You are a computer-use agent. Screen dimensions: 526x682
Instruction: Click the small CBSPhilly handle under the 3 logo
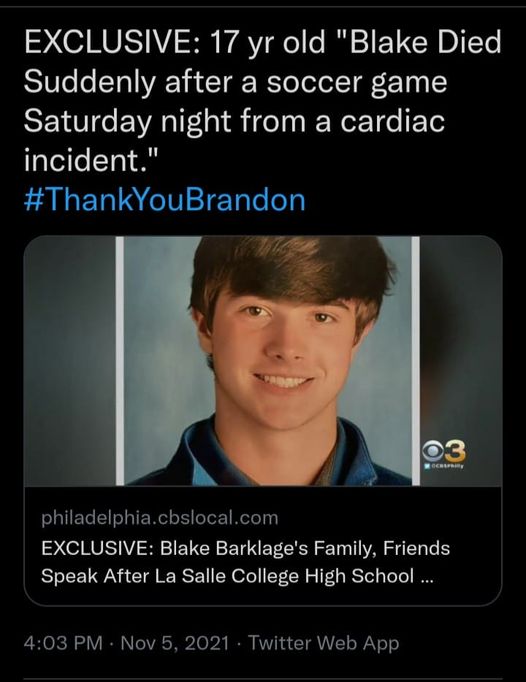(x=444, y=466)
